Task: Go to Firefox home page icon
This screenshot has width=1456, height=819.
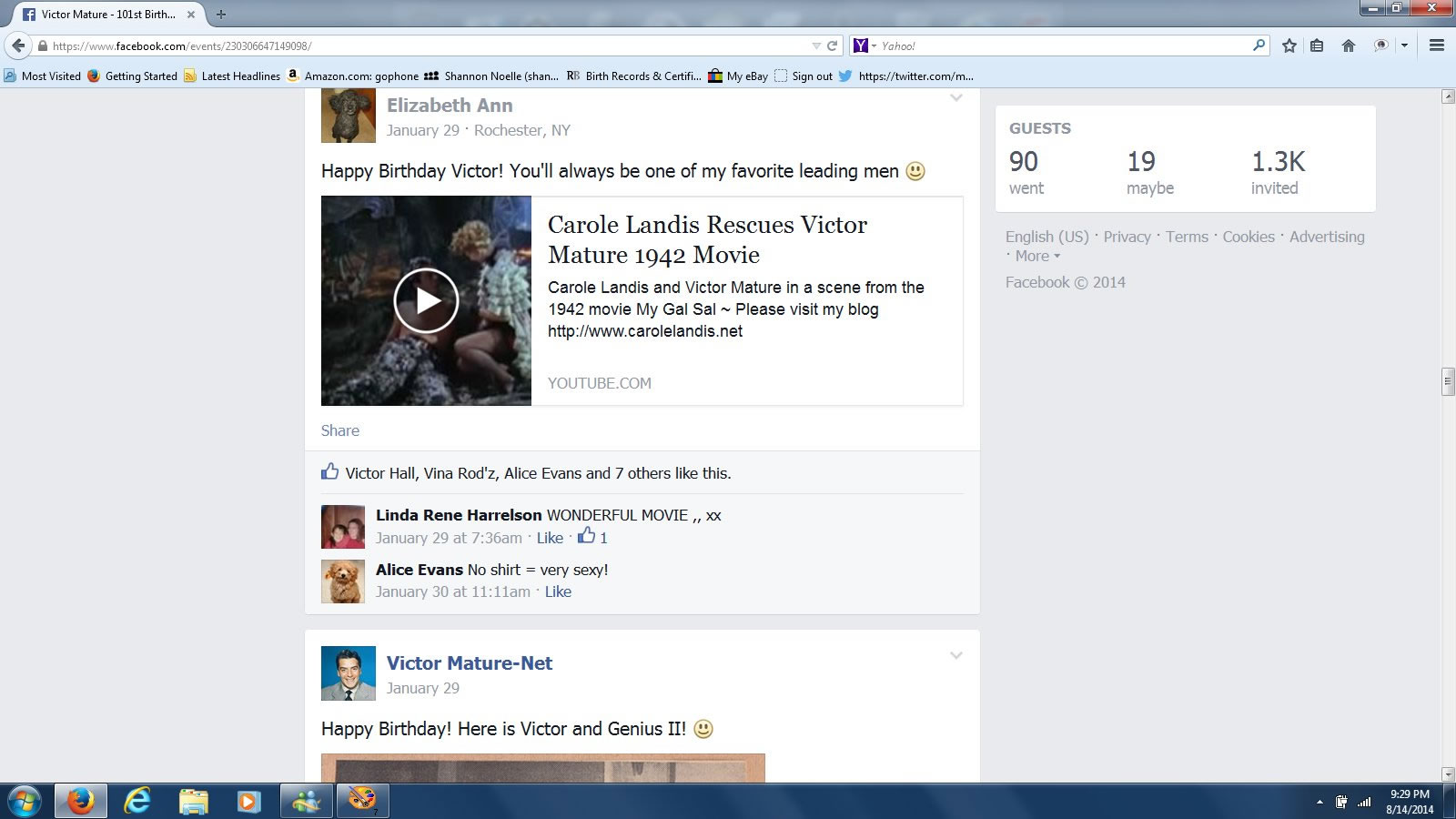Action: pos(1349,45)
